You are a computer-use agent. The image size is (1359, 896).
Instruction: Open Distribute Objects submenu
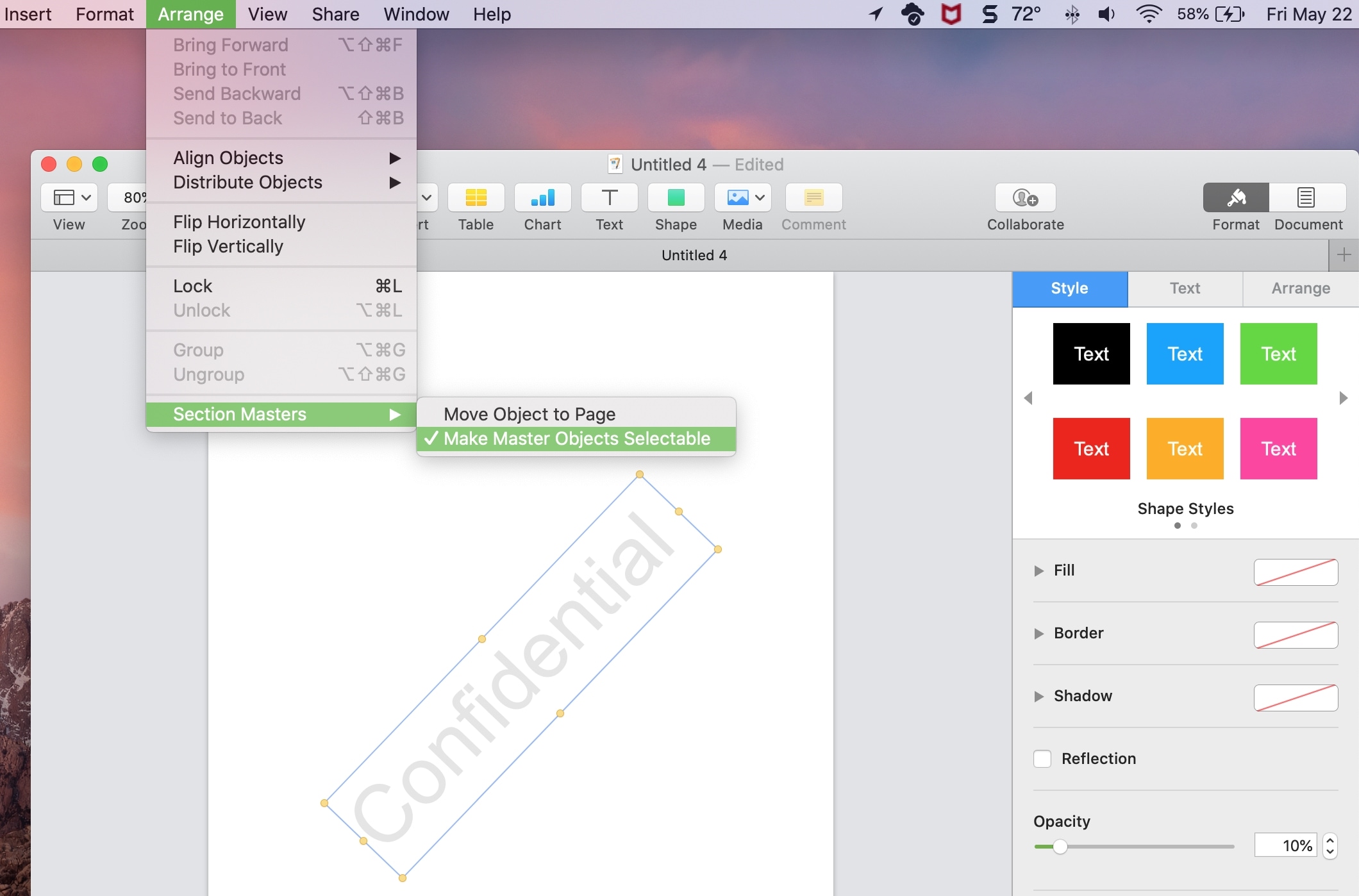(281, 182)
